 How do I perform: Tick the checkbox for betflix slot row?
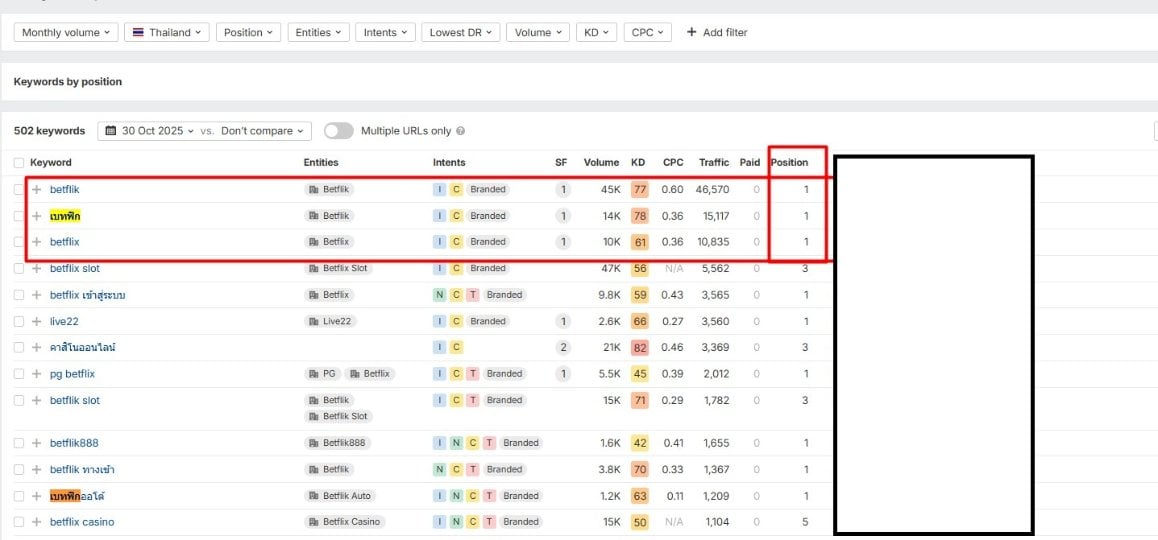pyautogui.click(x=18, y=268)
